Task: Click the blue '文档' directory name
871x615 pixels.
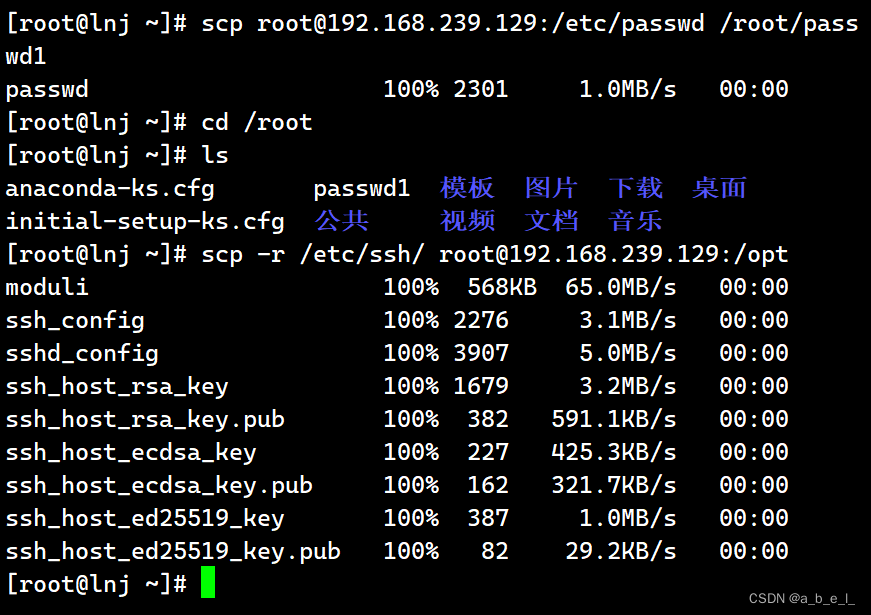Action: [x=551, y=221]
